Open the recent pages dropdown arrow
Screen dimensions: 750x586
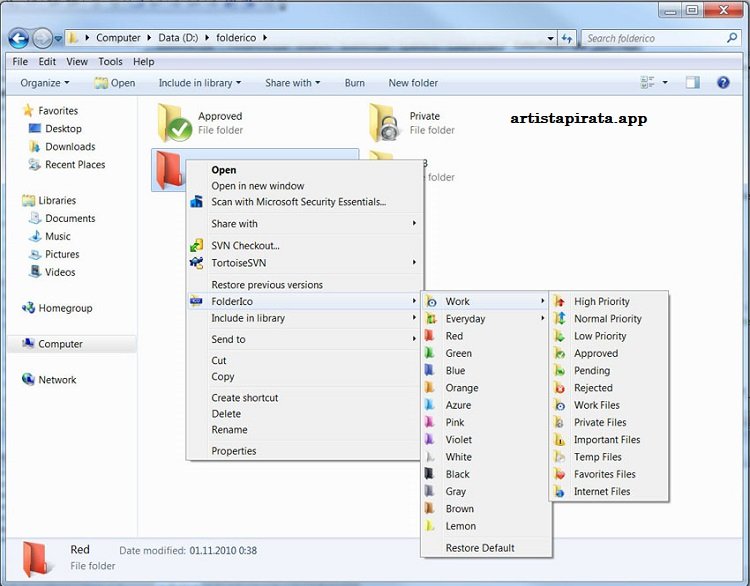point(58,38)
